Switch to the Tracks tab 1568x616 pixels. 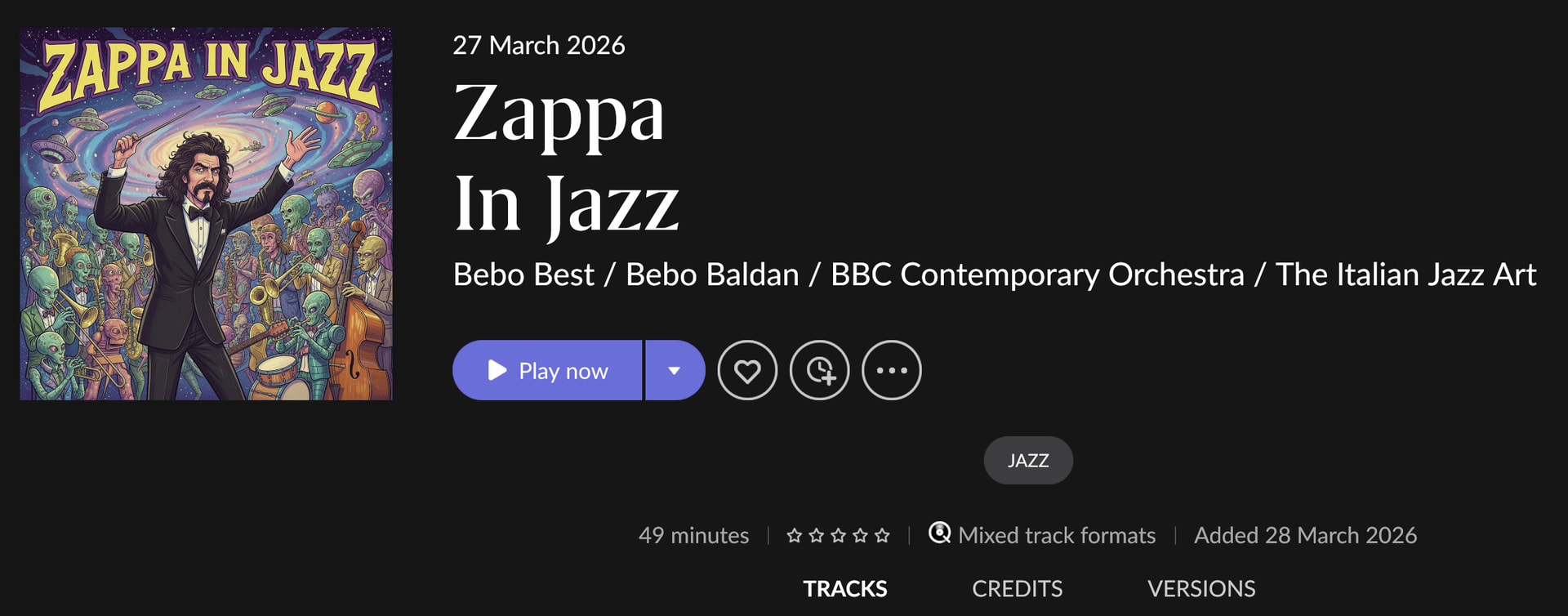(844, 589)
